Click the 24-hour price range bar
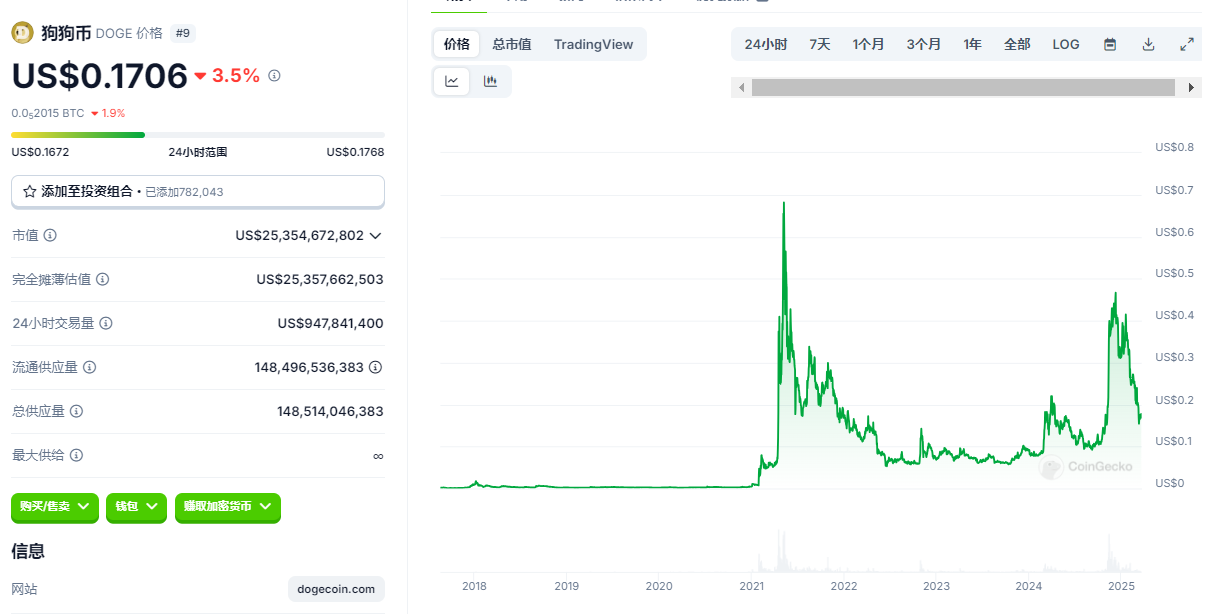 tap(198, 134)
